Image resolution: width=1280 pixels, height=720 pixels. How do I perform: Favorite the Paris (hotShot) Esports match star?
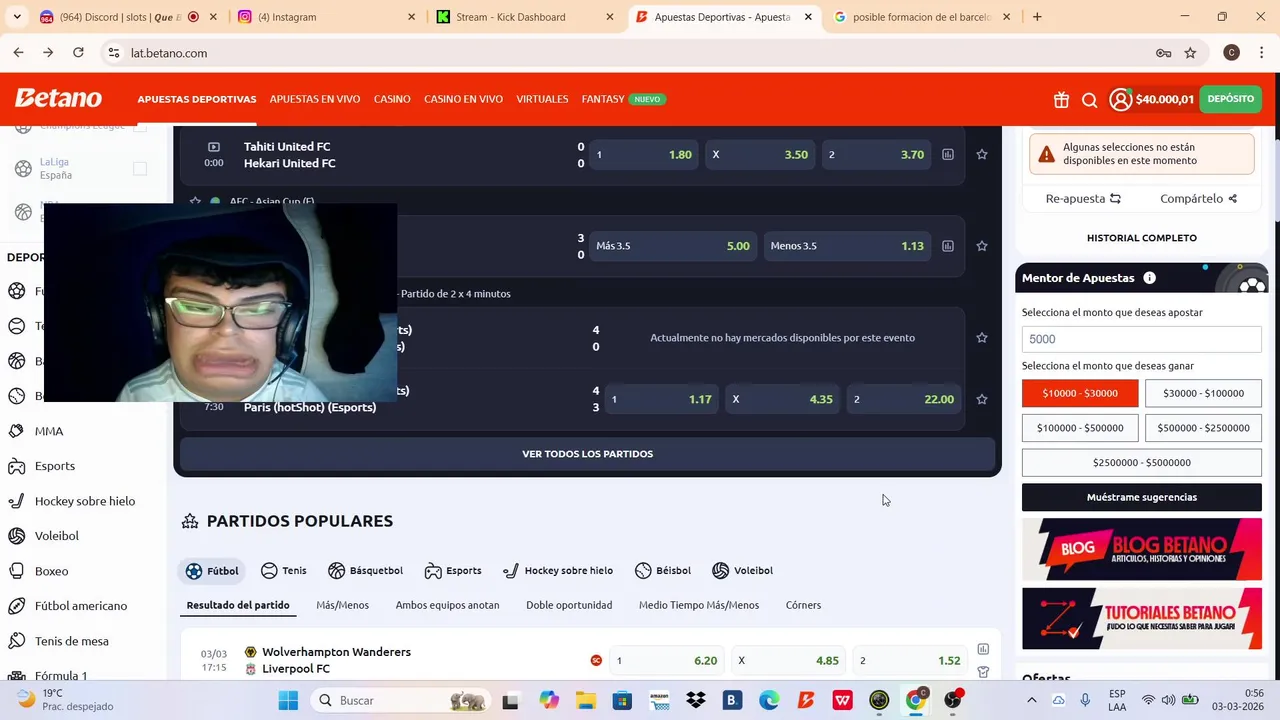point(982,399)
